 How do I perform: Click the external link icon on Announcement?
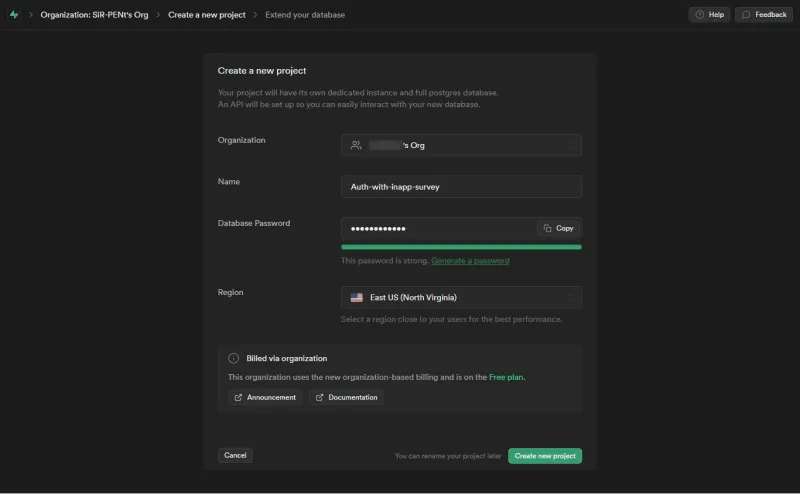[238, 397]
